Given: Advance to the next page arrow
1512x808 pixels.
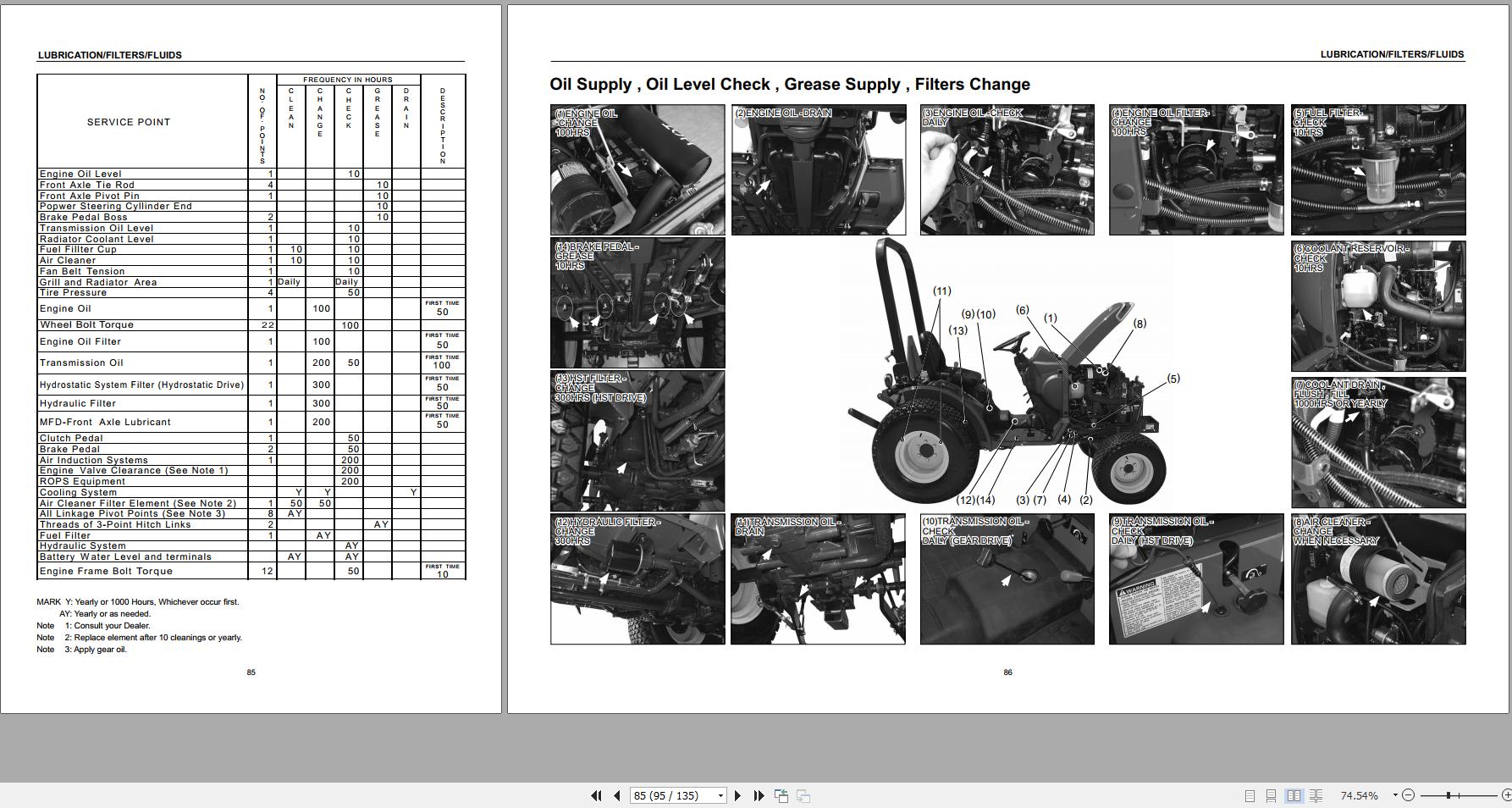Looking at the screenshot, I should click(x=737, y=795).
